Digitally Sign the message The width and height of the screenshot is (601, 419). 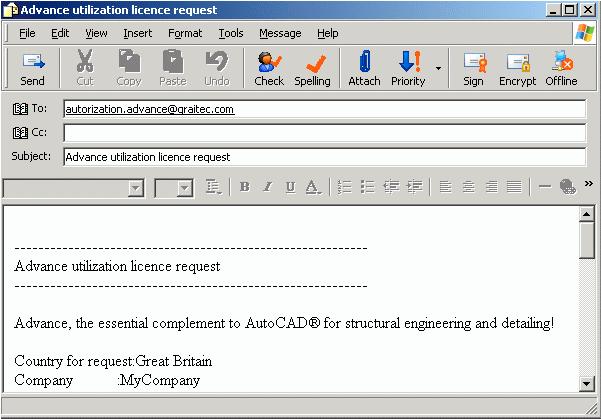(473, 68)
